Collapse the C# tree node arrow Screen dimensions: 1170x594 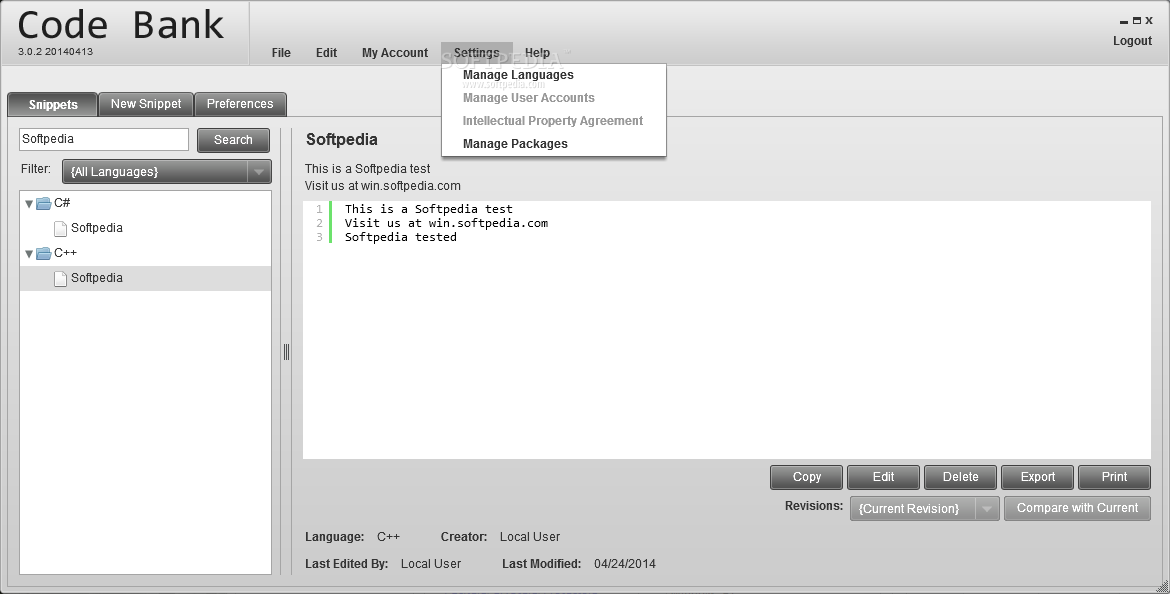(x=29, y=204)
